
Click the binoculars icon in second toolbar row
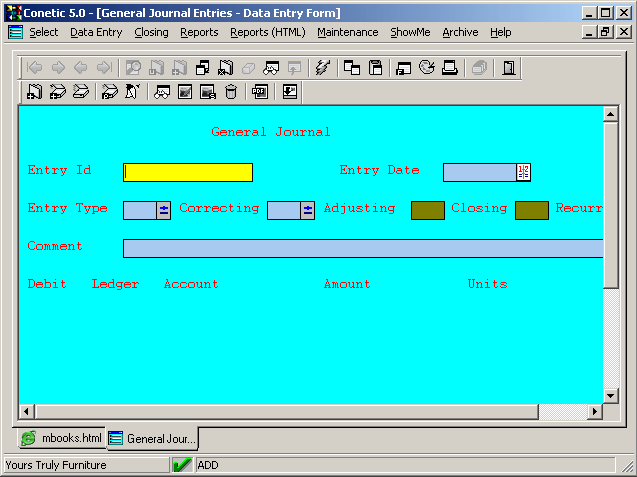click(161, 92)
